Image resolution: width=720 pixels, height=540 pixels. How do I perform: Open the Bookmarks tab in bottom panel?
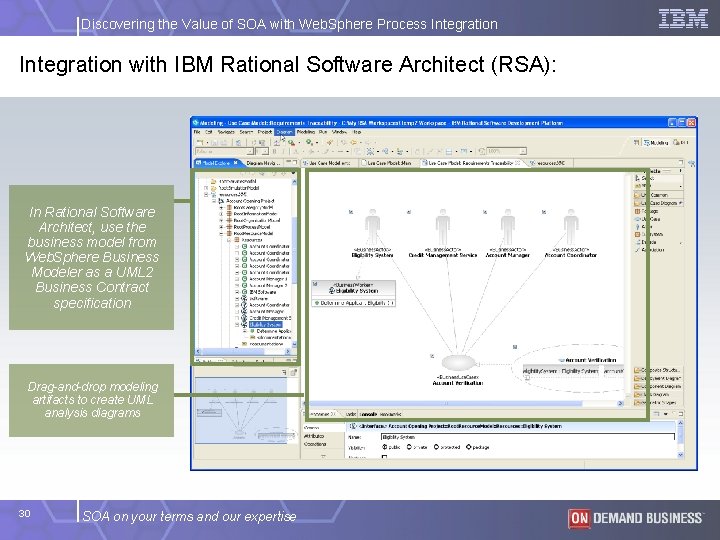click(x=389, y=414)
